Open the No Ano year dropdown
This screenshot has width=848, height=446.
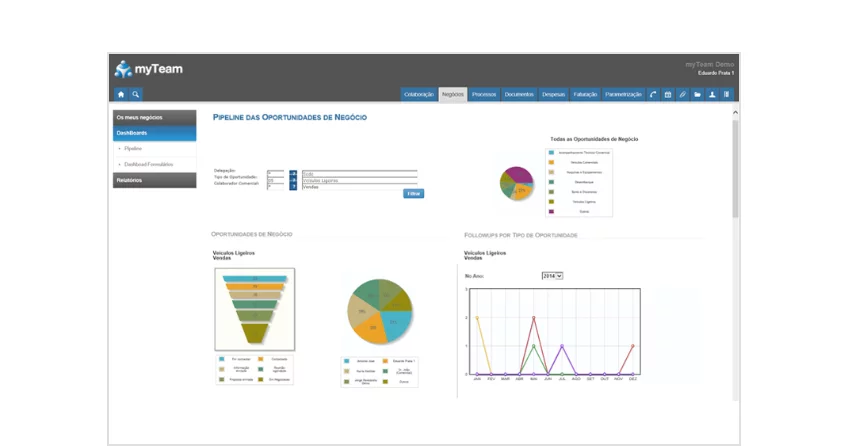click(x=552, y=275)
